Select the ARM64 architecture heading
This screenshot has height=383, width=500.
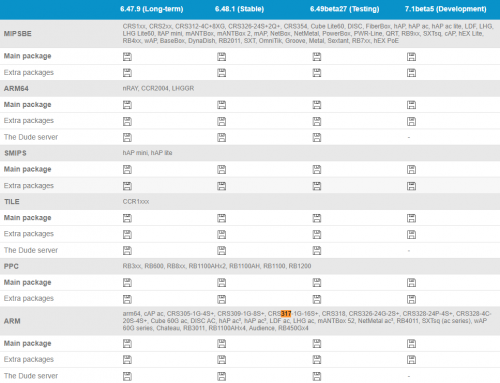coord(16,89)
